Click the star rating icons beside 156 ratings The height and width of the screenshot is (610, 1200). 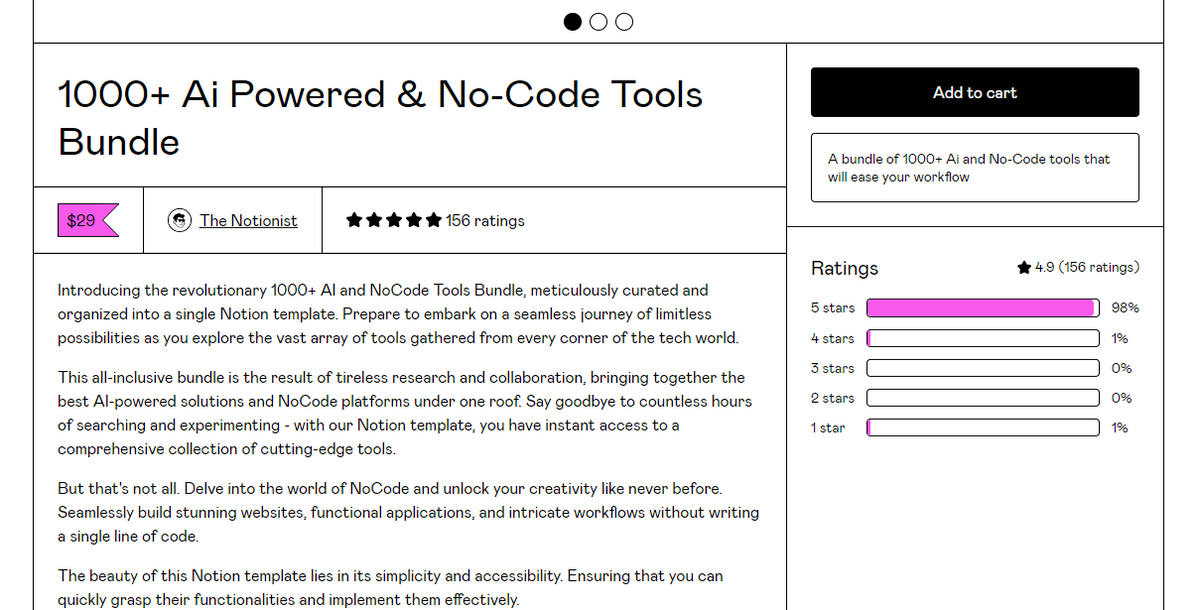tap(393, 220)
